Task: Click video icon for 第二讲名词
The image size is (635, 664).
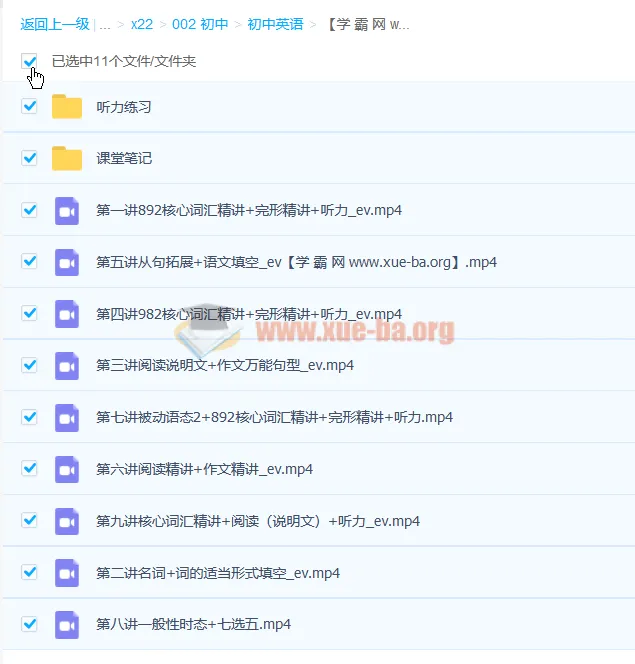Action: click(x=67, y=573)
